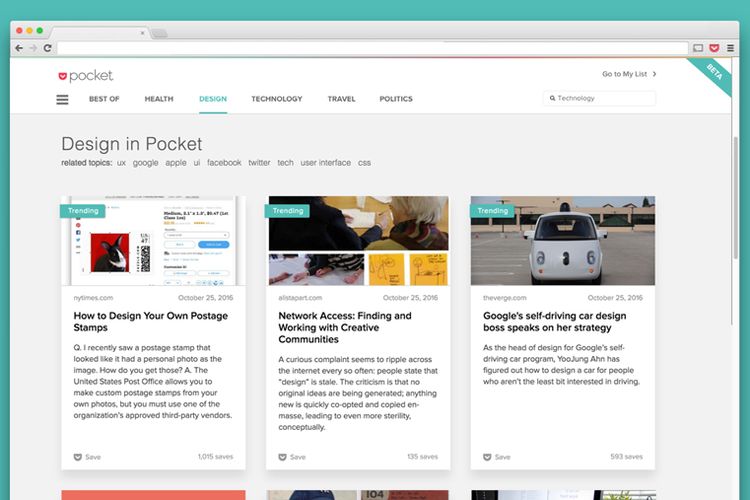Click the tech related topic
750x500 pixels.
coord(286,163)
